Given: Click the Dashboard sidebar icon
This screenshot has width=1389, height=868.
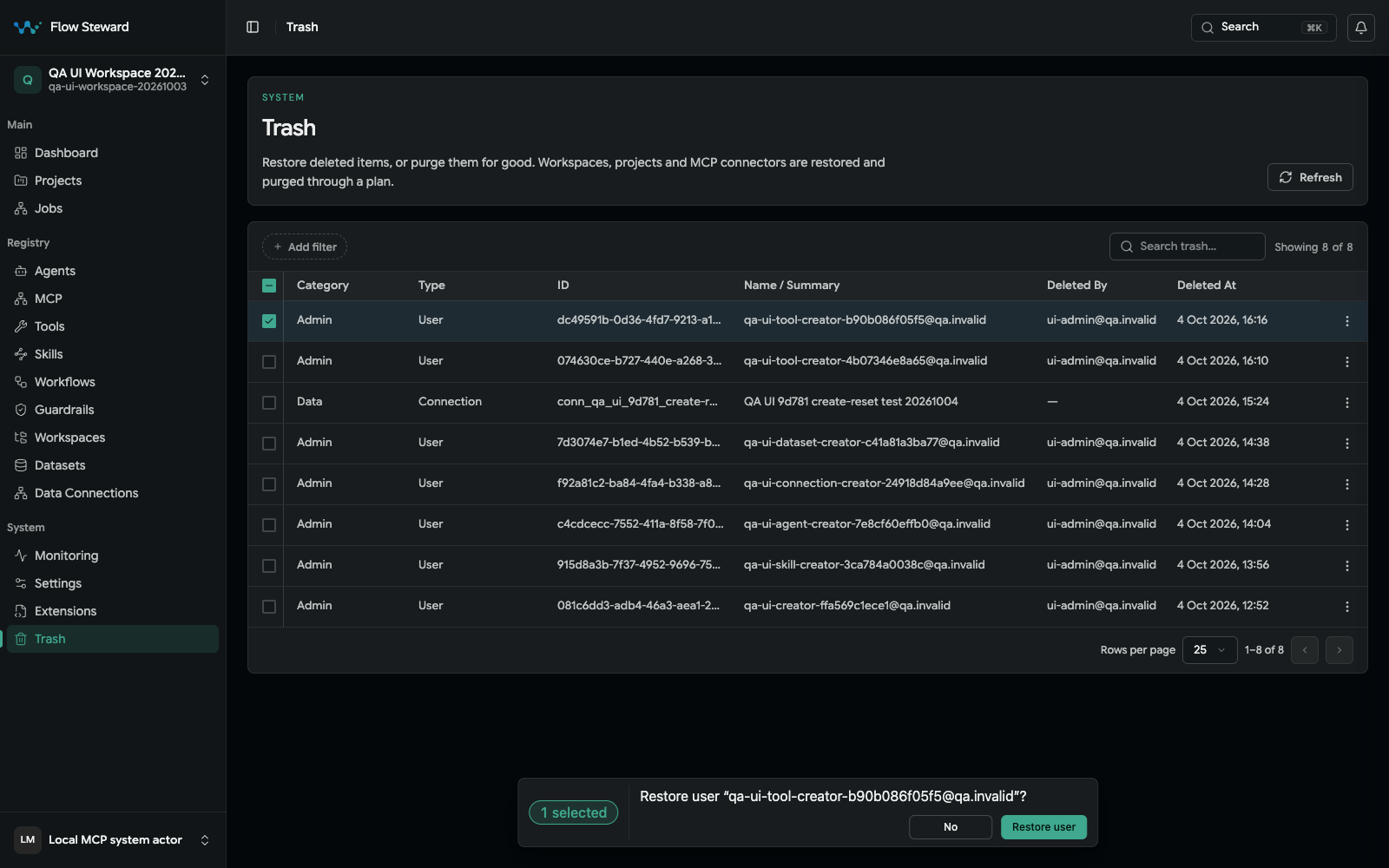Looking at the screenshot, I should (x=21, y=153).
